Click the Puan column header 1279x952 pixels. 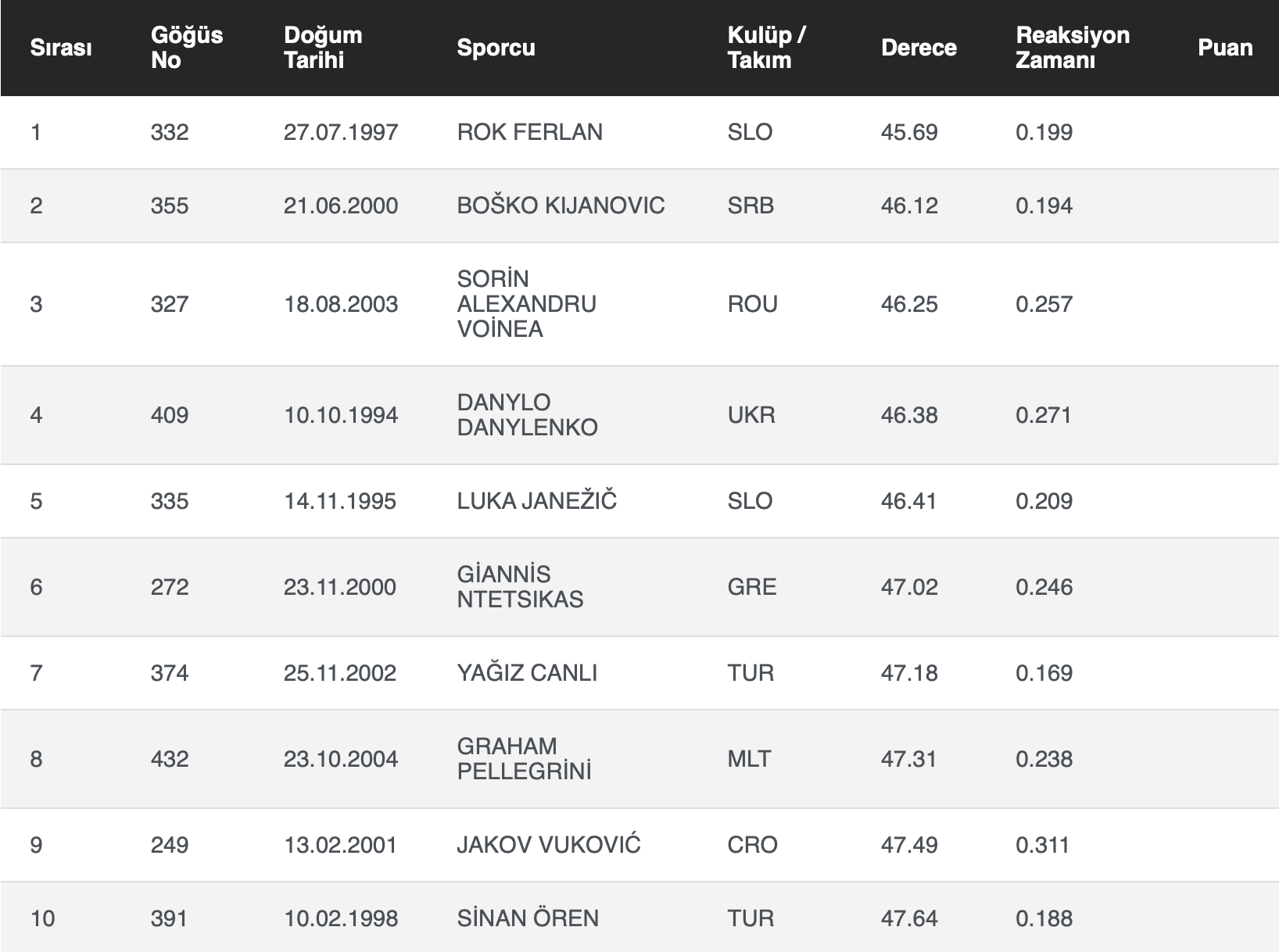pyautogui.click(x=1224, y=48)
